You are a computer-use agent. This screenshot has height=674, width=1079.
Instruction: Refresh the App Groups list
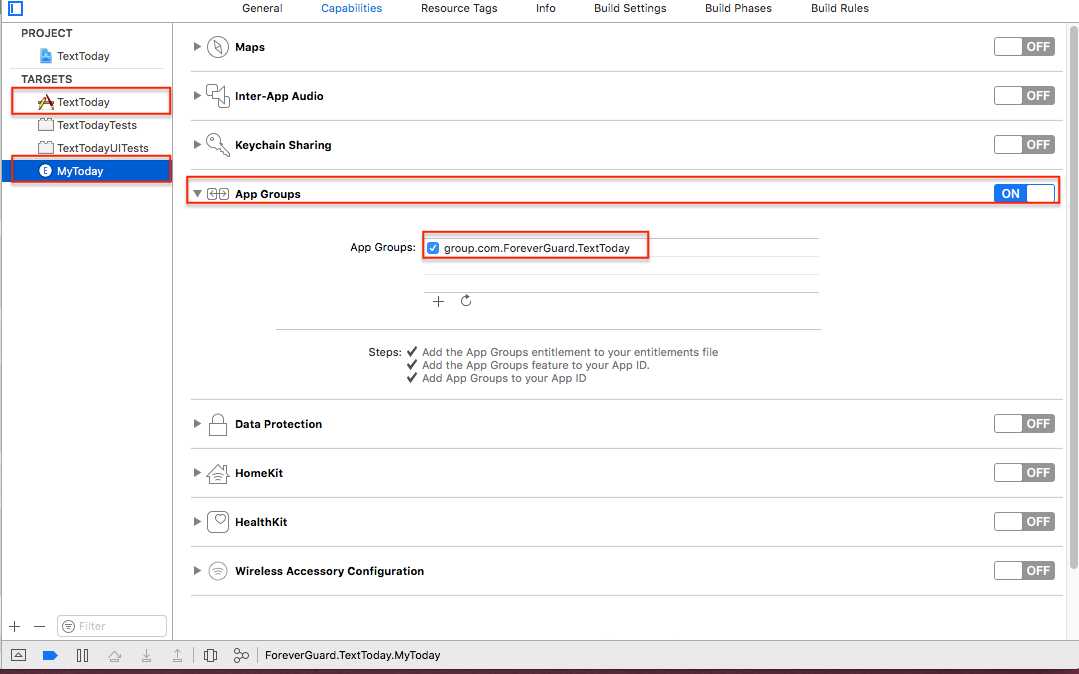click(466, 301)
